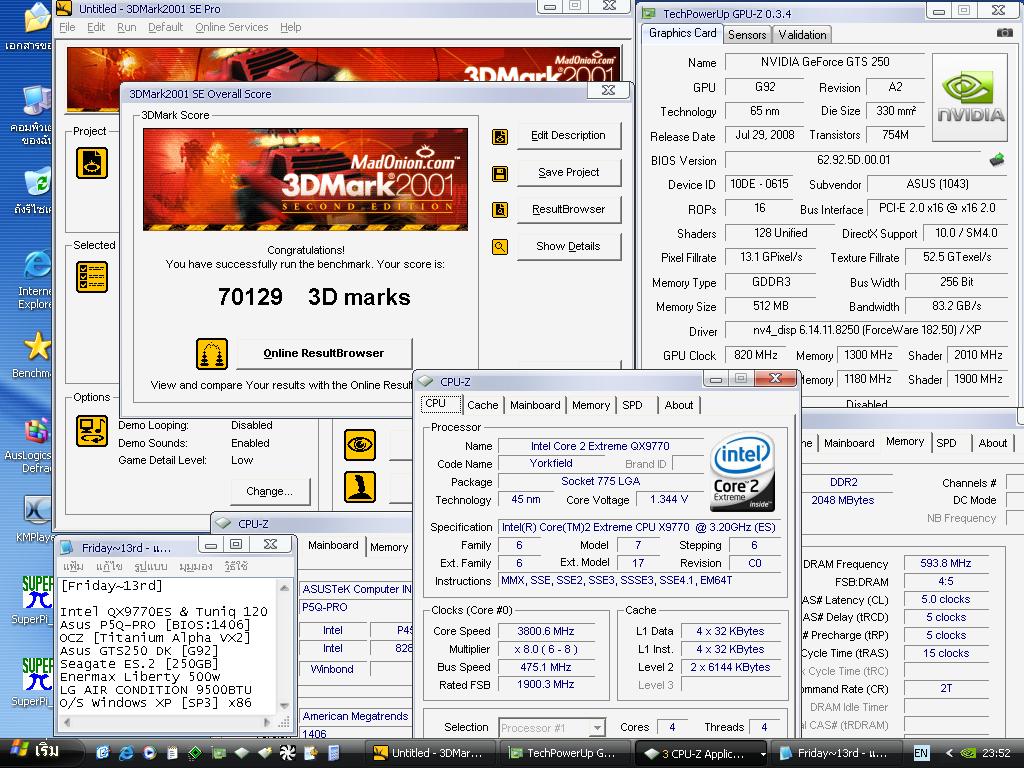
Task: Open Online Services menu in 3DMark2001
Action: tap(232, 27)
